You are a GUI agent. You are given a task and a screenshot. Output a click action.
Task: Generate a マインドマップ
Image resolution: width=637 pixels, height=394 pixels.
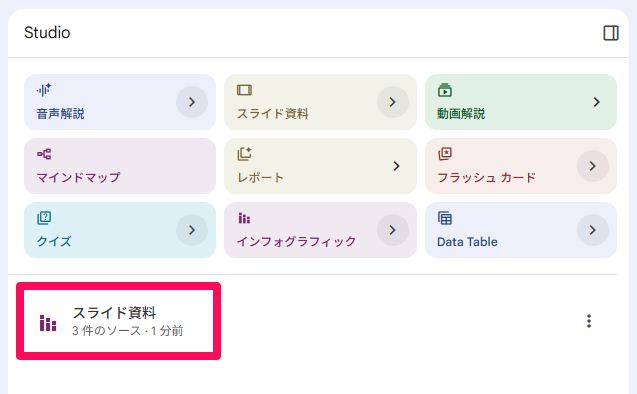120,166
